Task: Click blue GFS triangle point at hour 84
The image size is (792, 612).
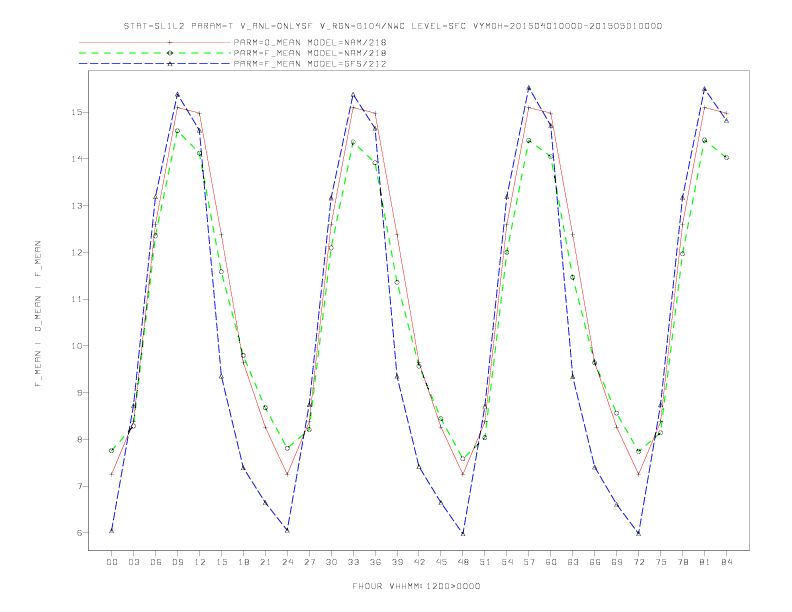Action: pos(726,121)
